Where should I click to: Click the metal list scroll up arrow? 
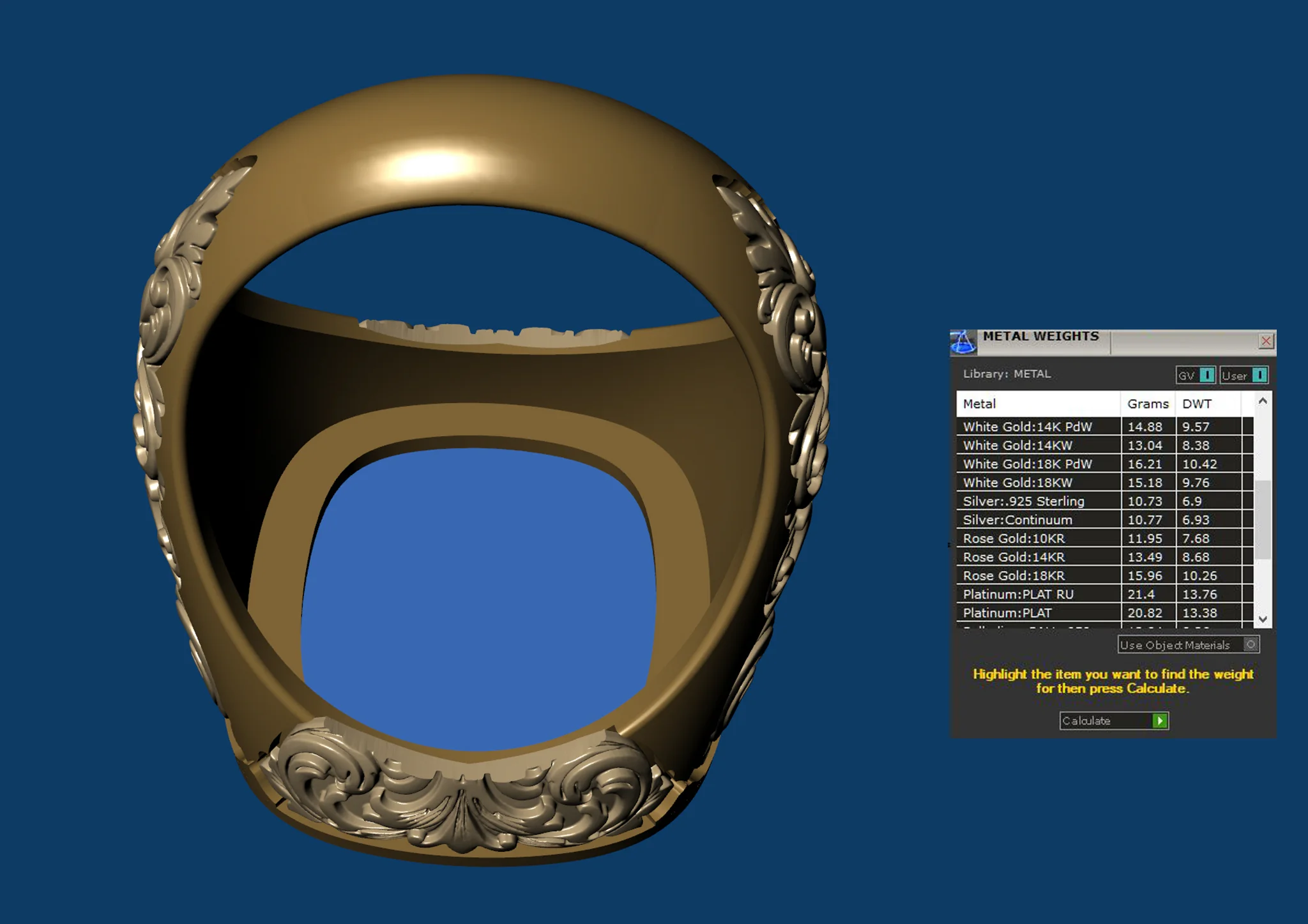coord(1263,401)
